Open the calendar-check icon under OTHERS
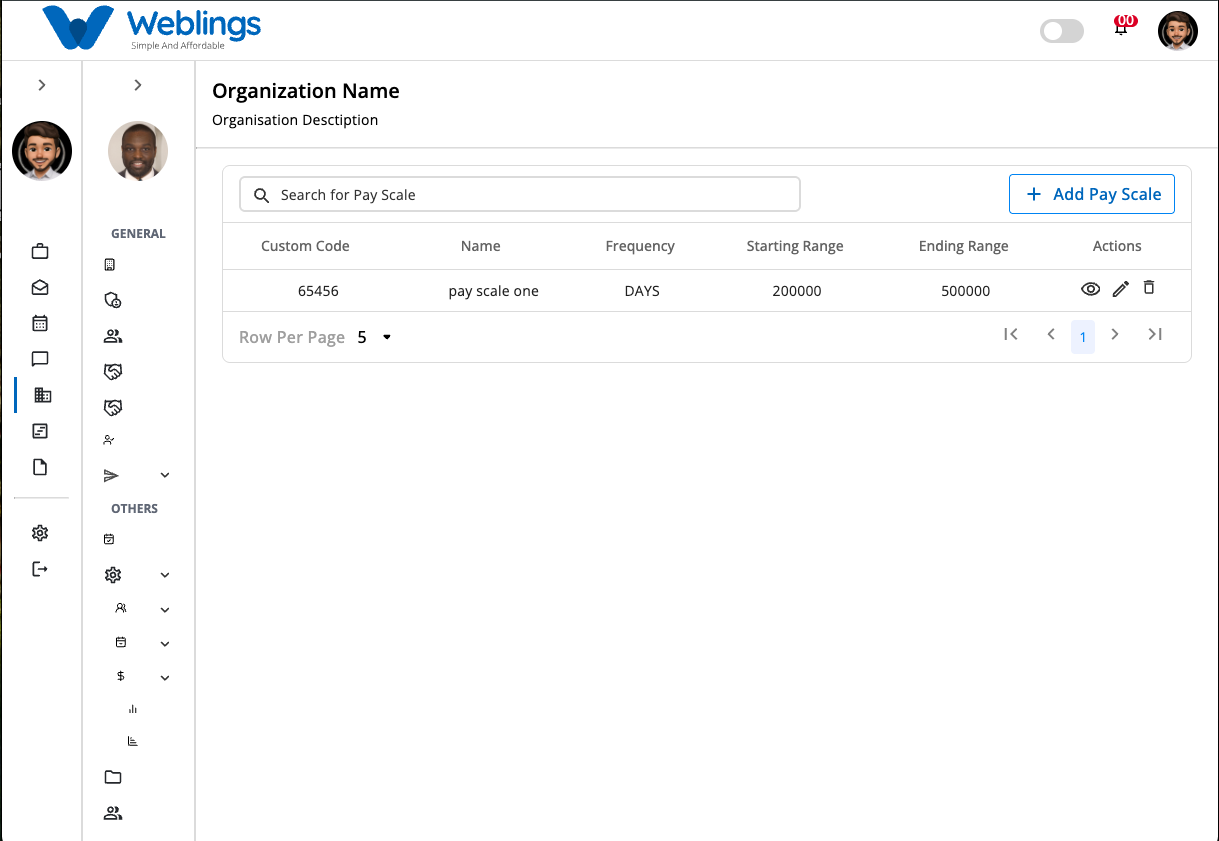This screenshot has width=1219, height=841. click(109, 539)
